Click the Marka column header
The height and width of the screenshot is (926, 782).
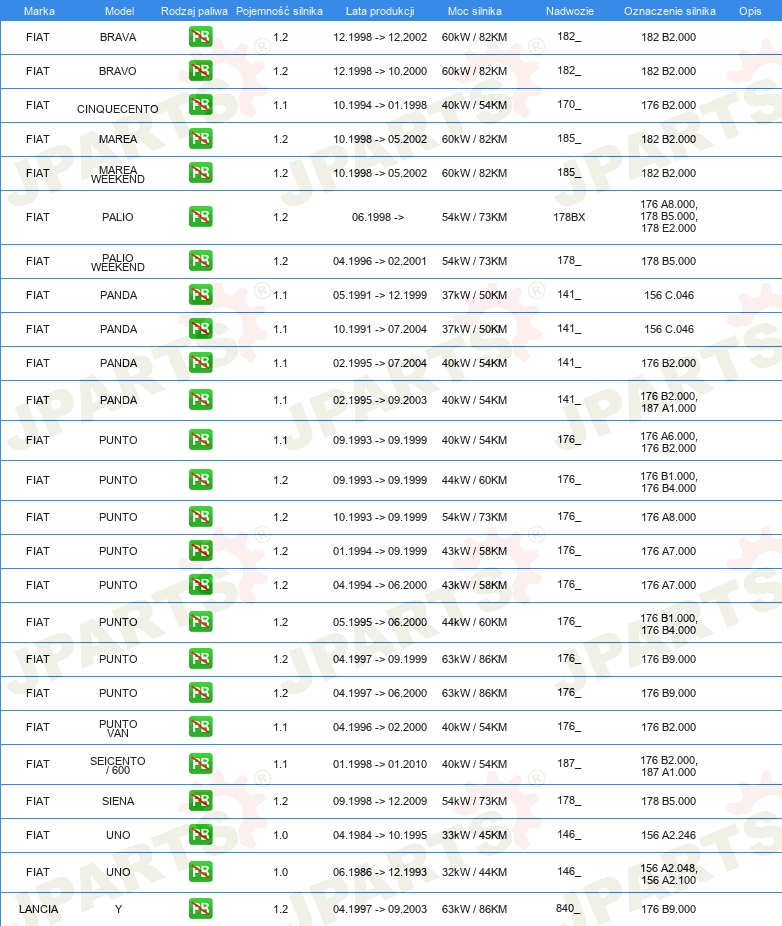click(39, 11)
